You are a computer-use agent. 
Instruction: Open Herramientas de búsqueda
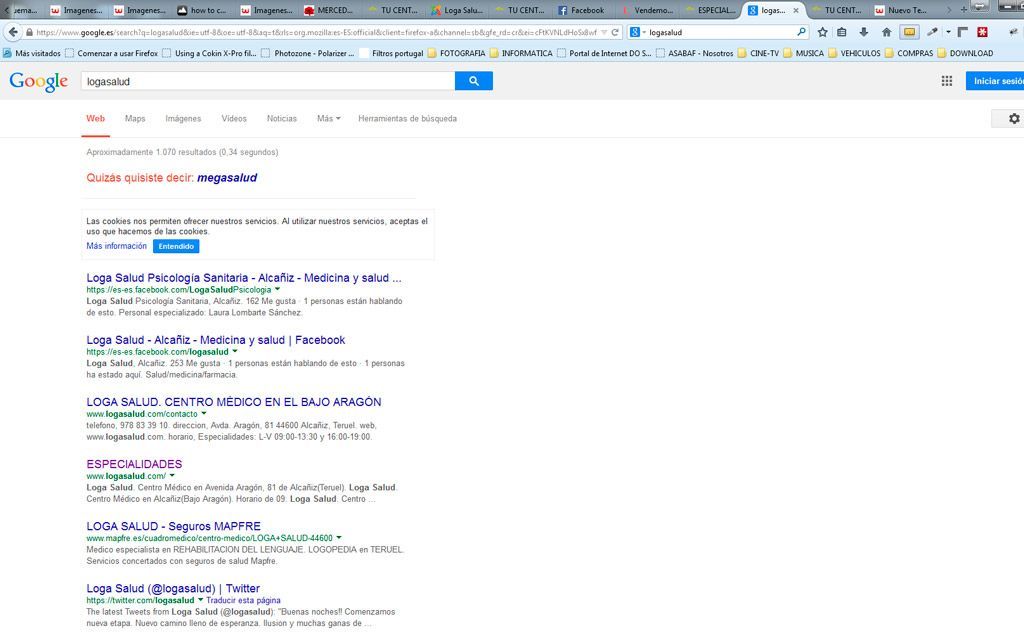click(408, 118)
